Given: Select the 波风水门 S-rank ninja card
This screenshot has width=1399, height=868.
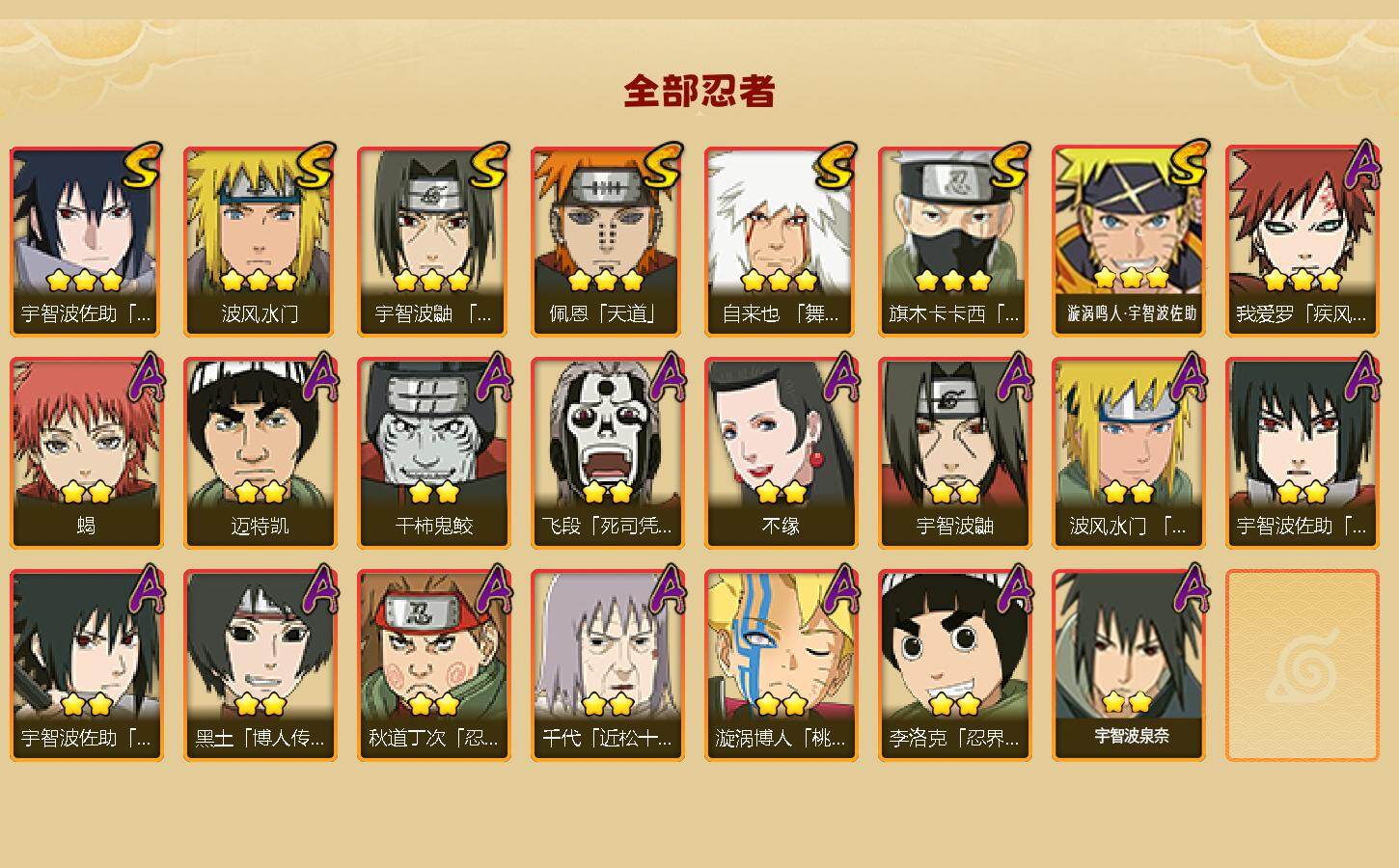Looking at the screenshot, I should (x=260, y=241).
